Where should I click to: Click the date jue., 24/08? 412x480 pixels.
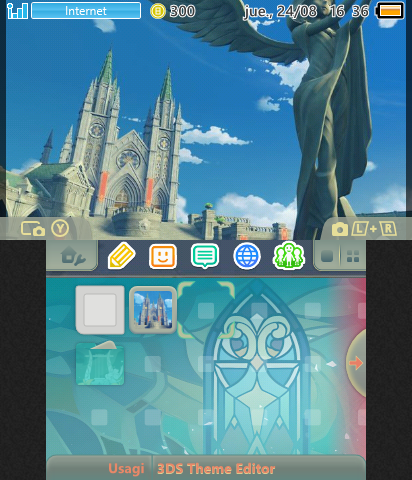point(280,12)
